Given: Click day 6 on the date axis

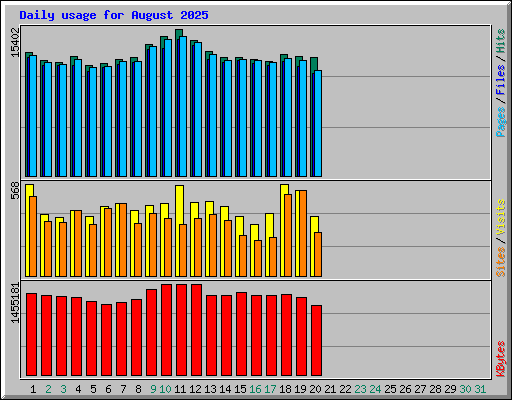Looking at the screenshot, I should 108,389.
